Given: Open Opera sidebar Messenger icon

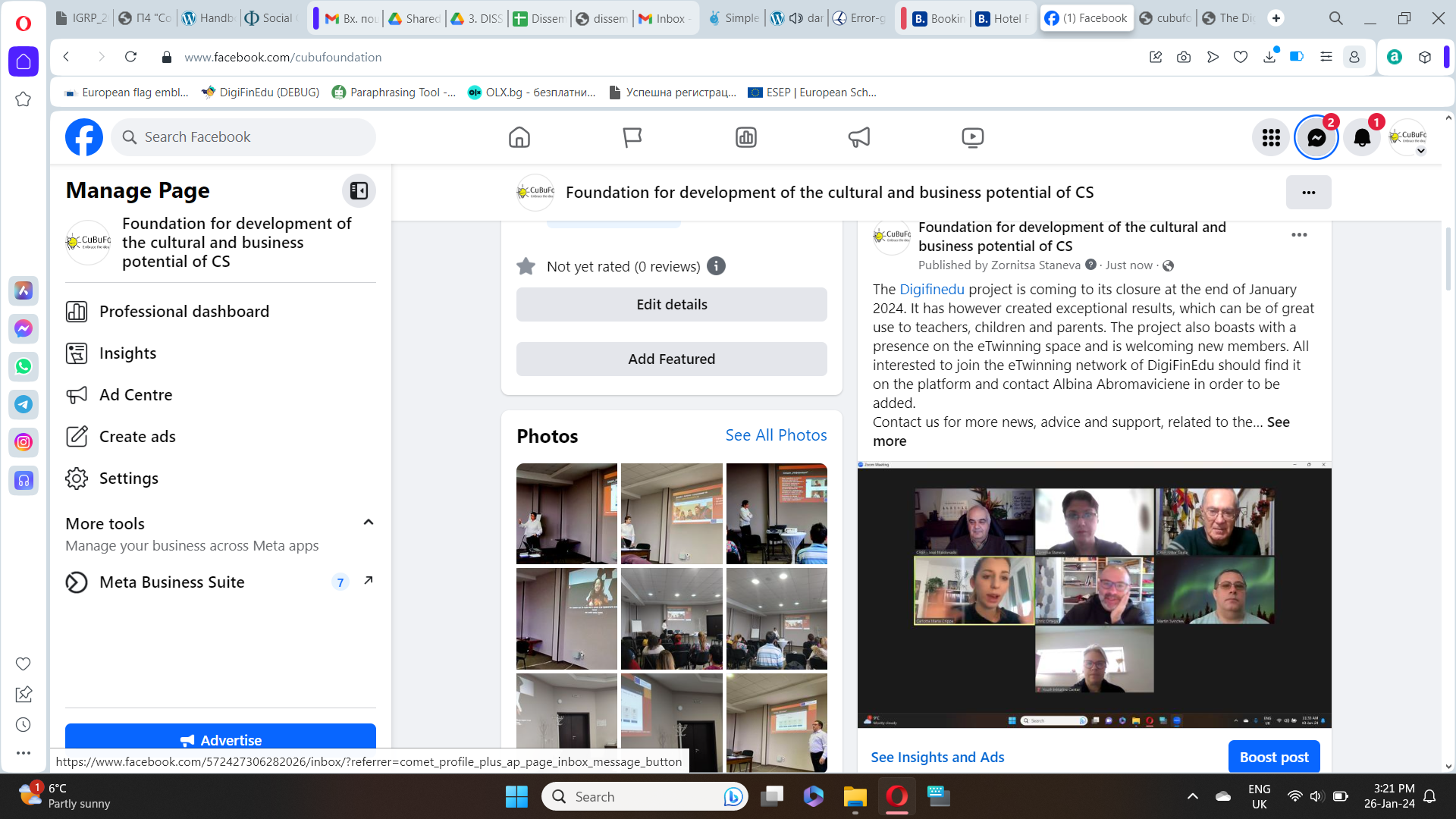Looking at the screenshot, I should 24,328.
